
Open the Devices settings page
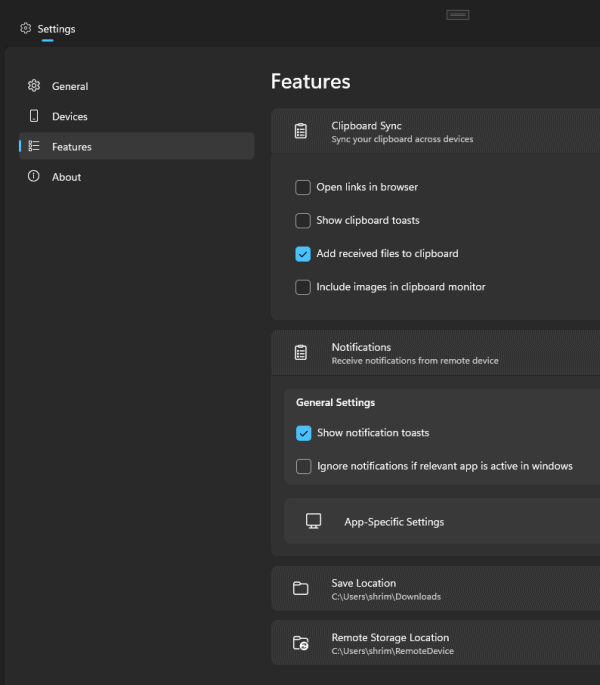(137, 116)
